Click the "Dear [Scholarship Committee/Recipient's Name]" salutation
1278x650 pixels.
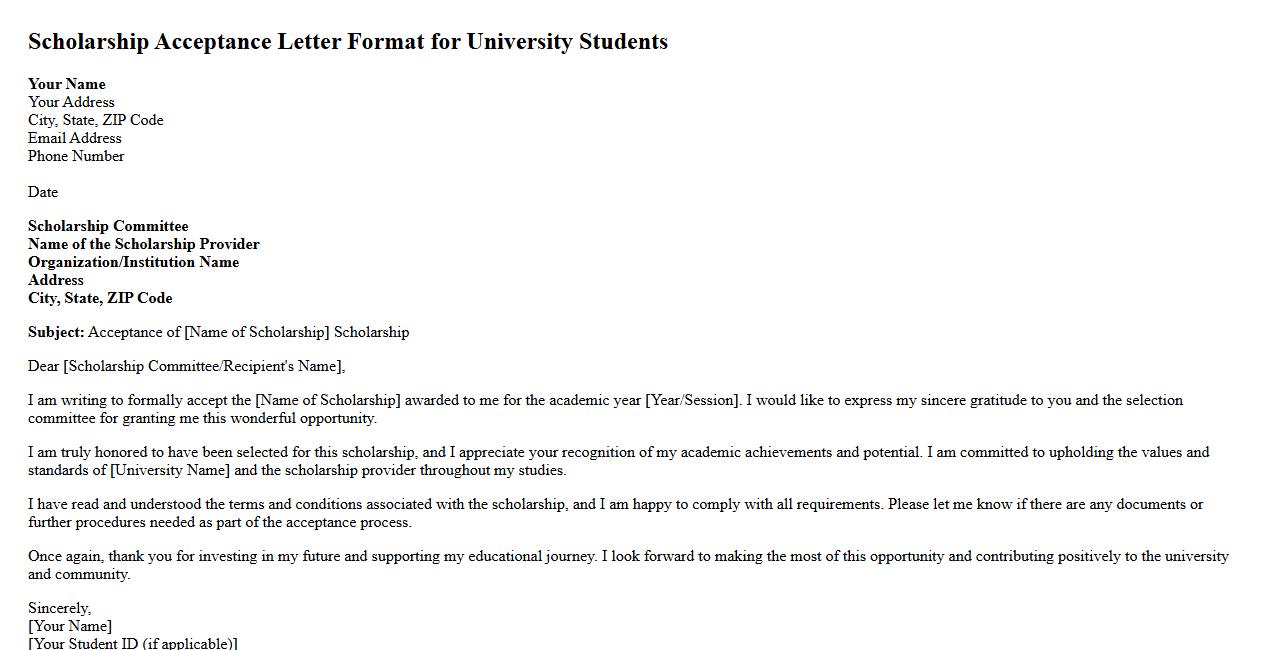(x=186, y=366)
